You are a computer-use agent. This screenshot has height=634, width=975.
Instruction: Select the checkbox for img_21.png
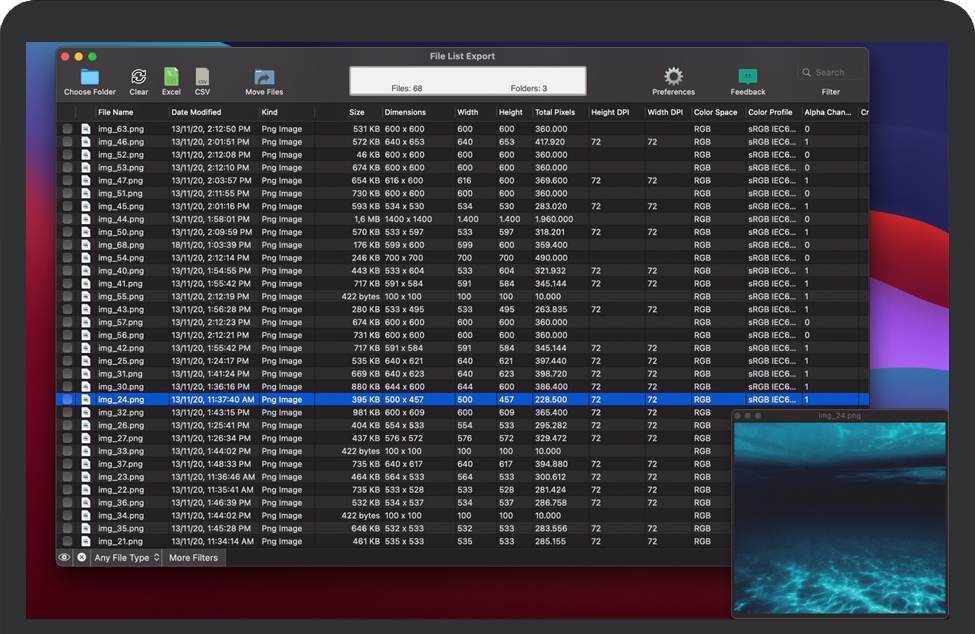click(67, 541)
